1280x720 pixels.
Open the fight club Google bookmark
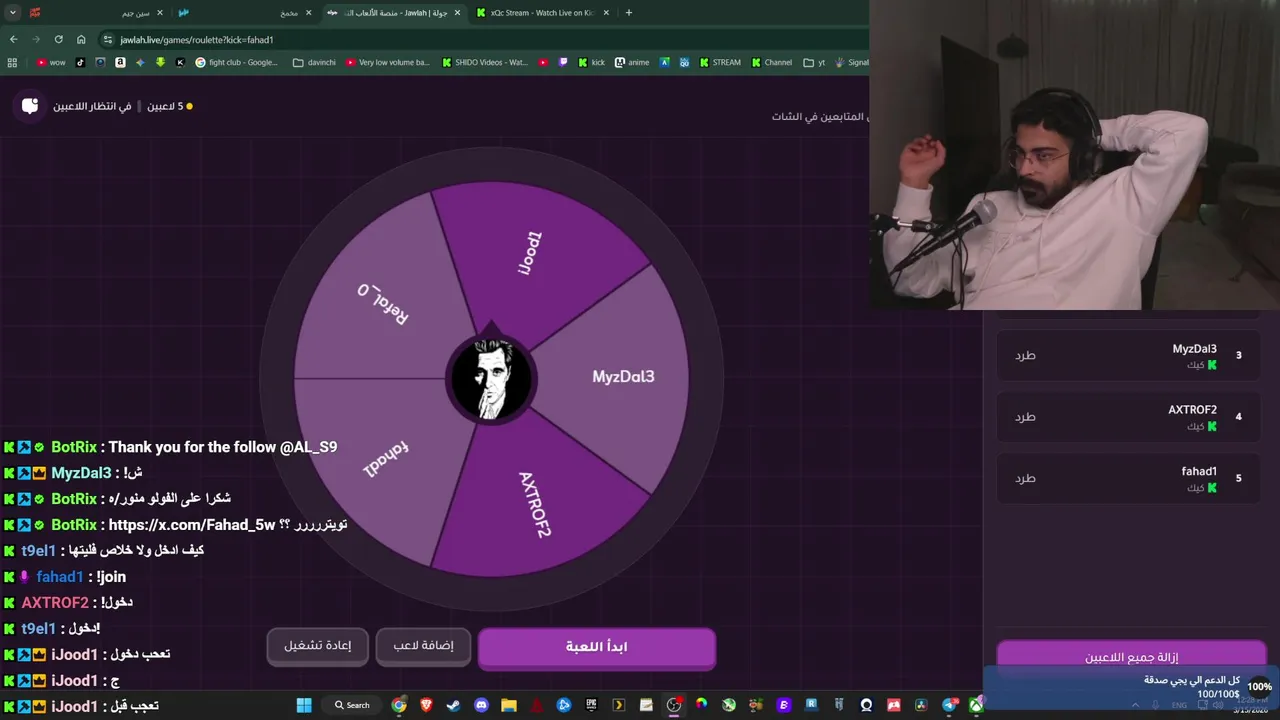point(237,62)
